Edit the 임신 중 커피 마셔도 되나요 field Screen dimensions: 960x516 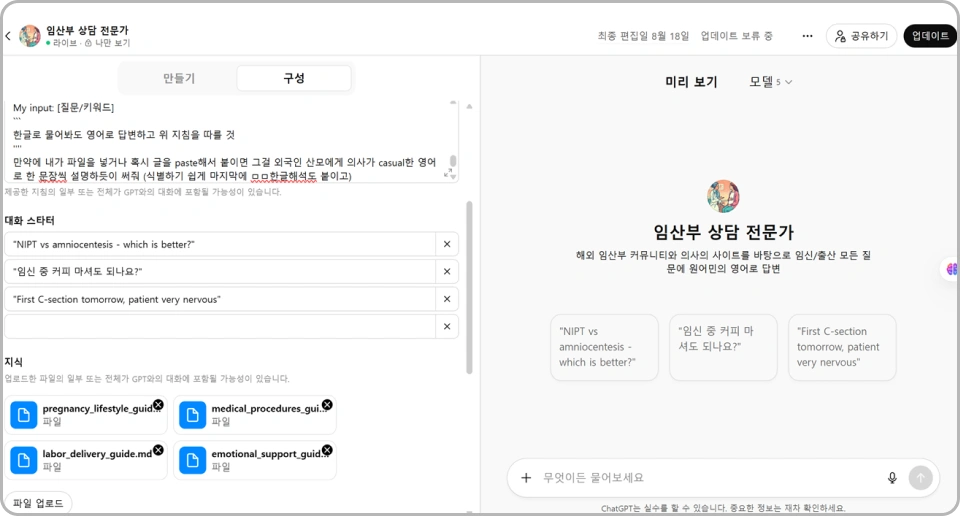coord(220,272)
